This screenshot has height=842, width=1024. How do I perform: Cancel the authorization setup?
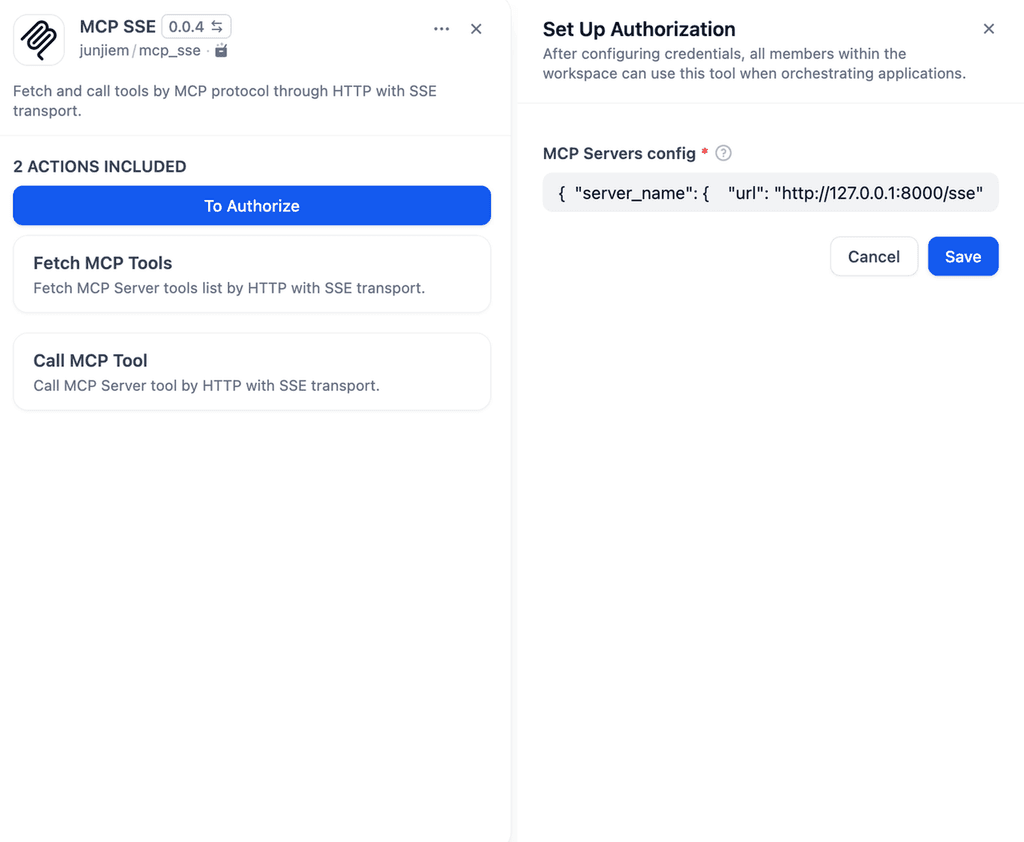(x=873, y=256)
